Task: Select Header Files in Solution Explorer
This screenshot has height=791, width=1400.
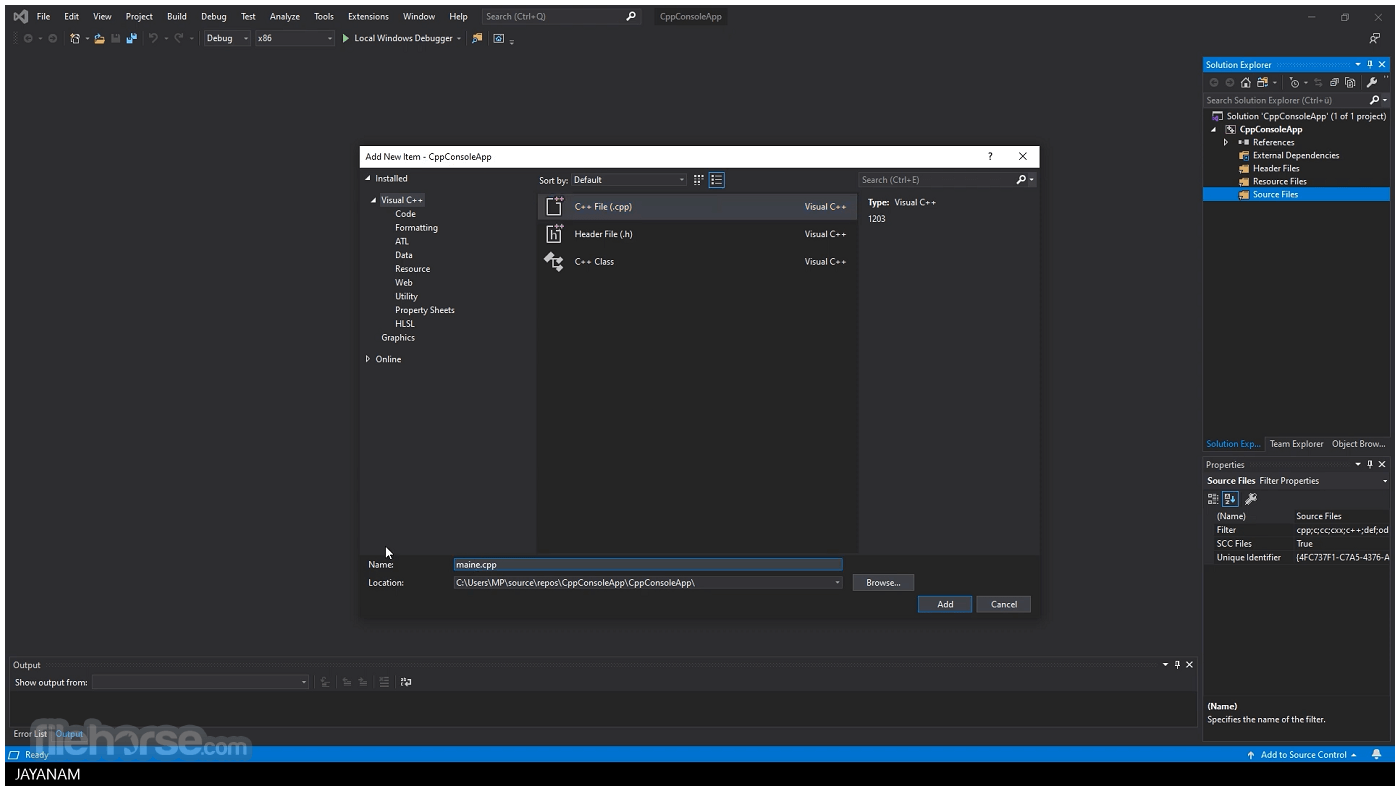Action: (x=1276, y=168)
